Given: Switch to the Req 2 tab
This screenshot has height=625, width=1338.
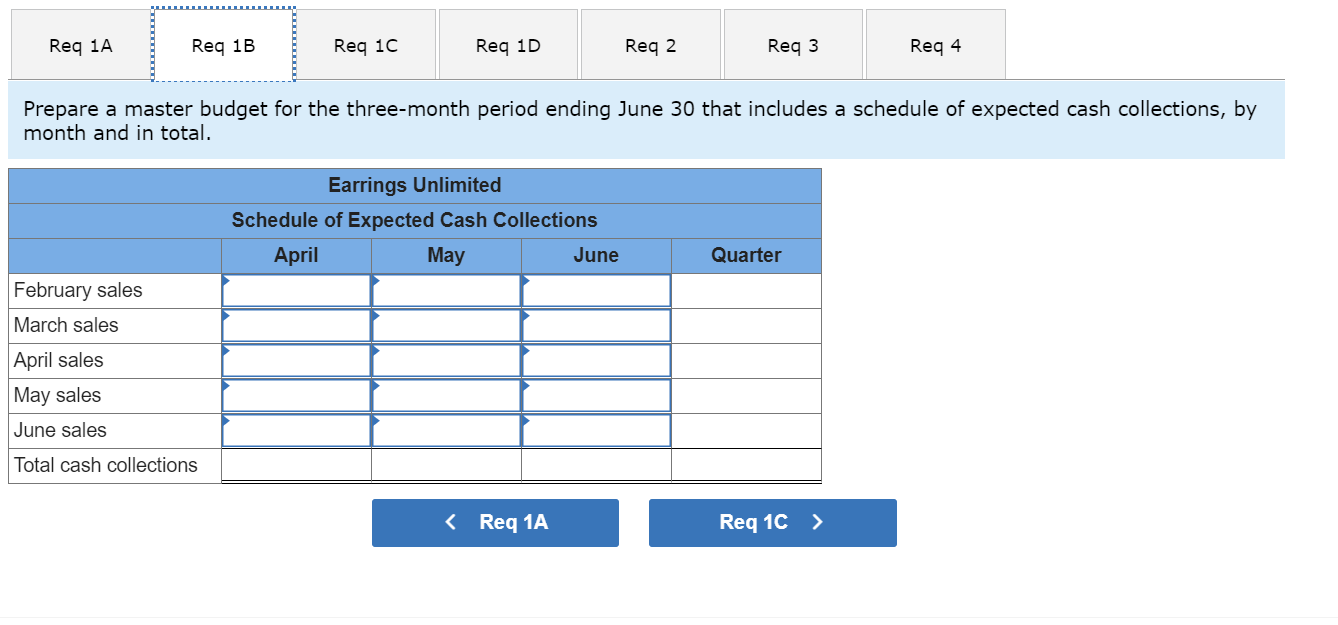Looking at the screenshot, I should coord(650,44).
